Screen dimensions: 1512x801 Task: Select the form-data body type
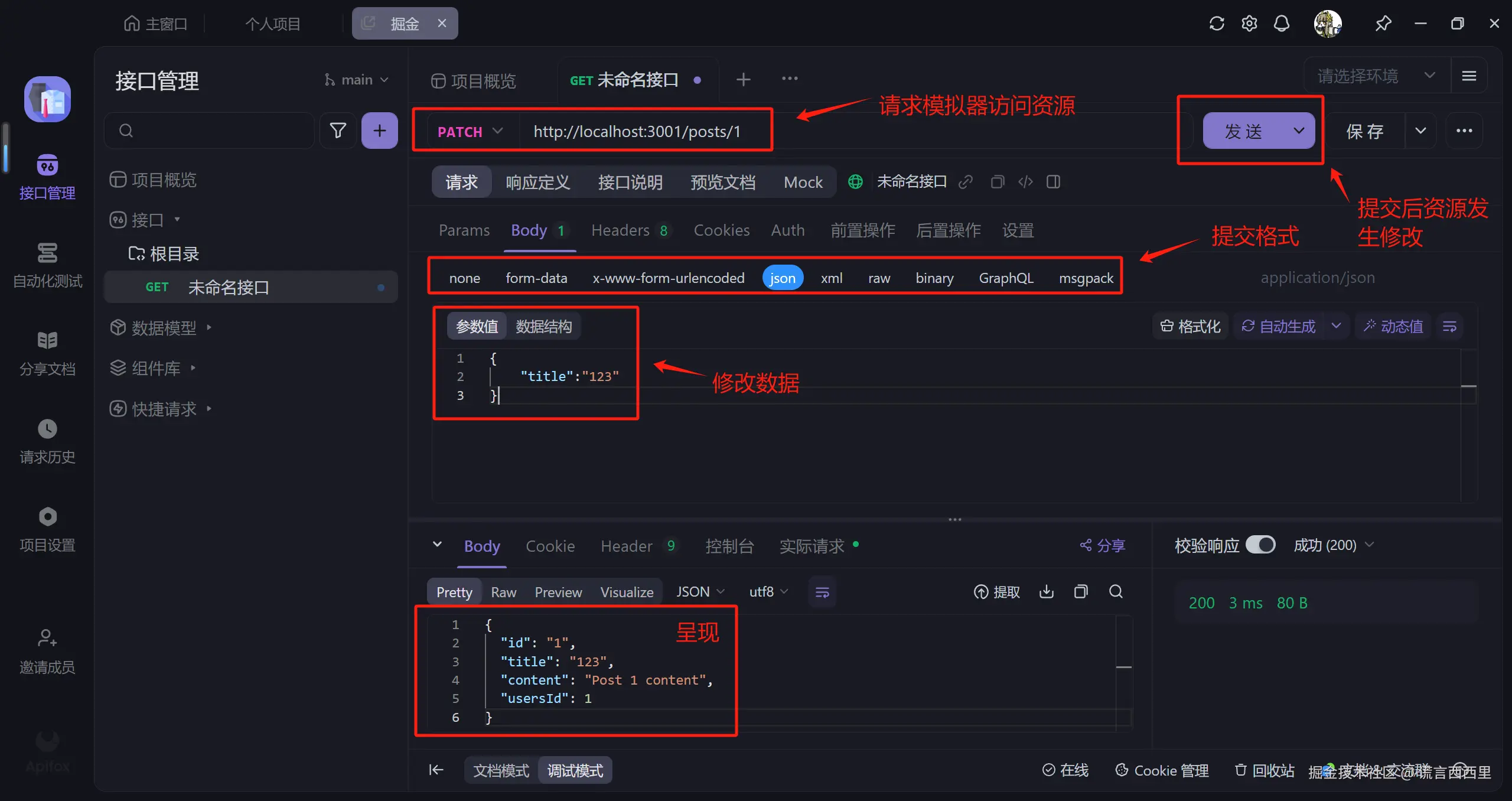[x=536, y=278]
